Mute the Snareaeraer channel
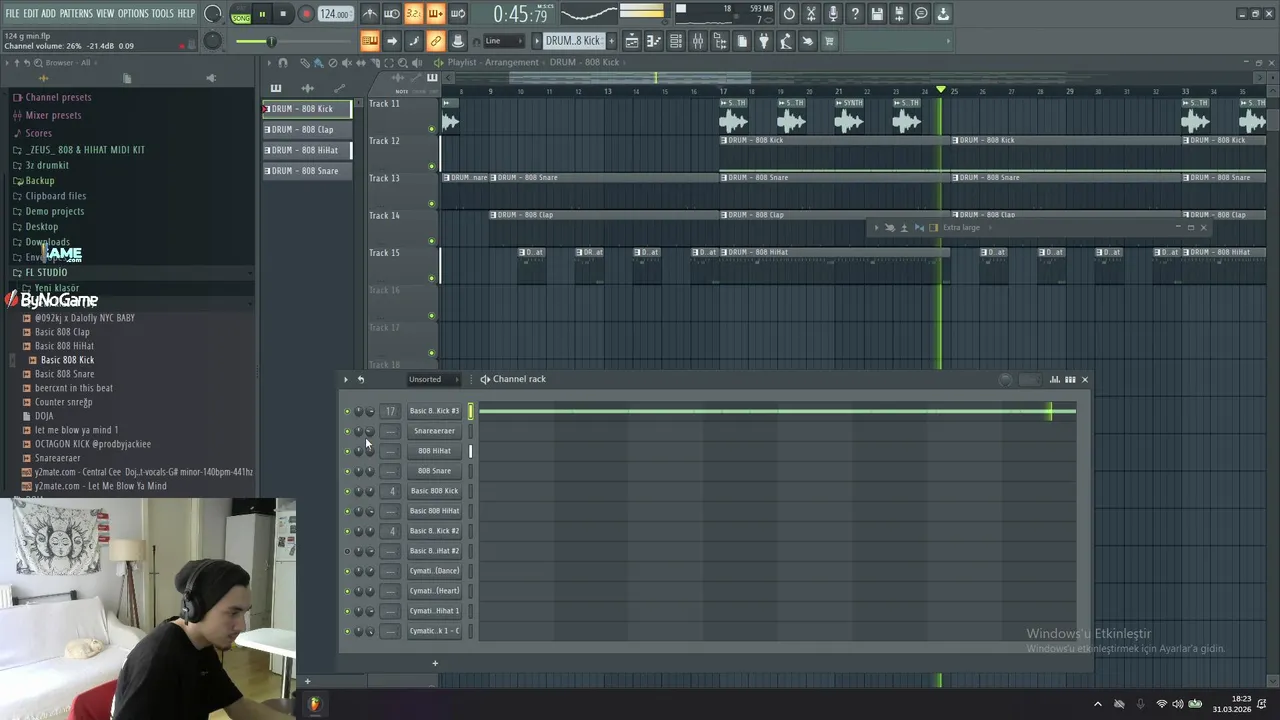This screenshot has width=1280, height=720. pos(347,431)
